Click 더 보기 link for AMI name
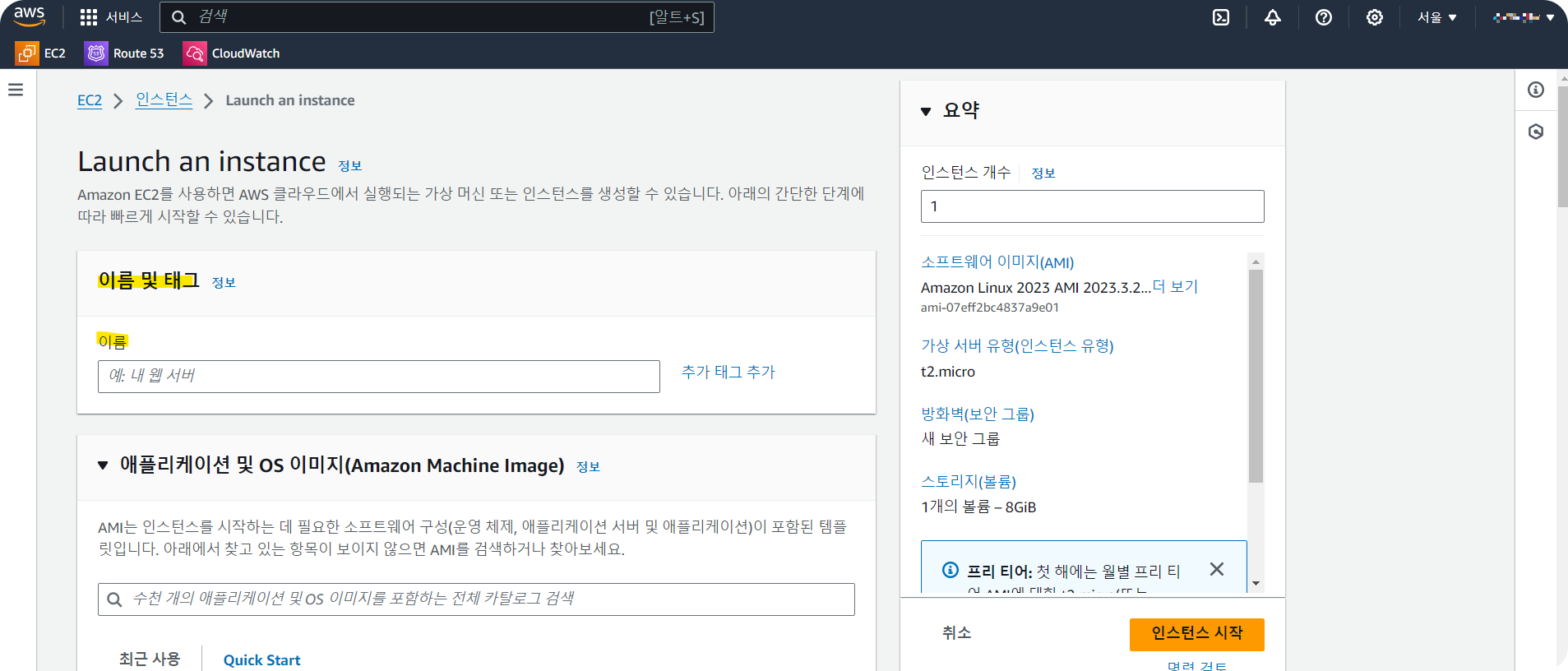1568x671 pixels. tap(1175, 287)
